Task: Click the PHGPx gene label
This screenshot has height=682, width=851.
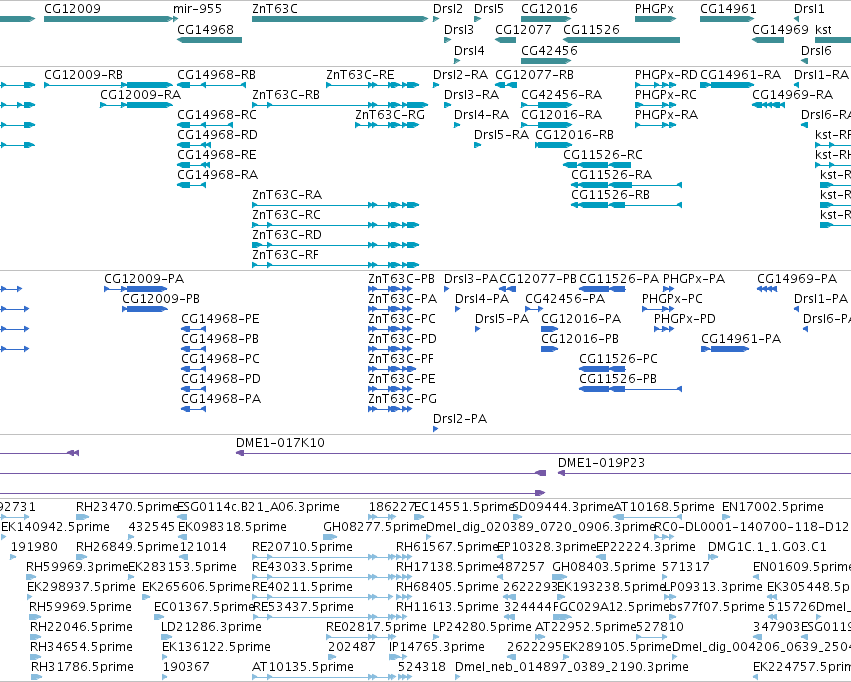Action: click(654, 9)
